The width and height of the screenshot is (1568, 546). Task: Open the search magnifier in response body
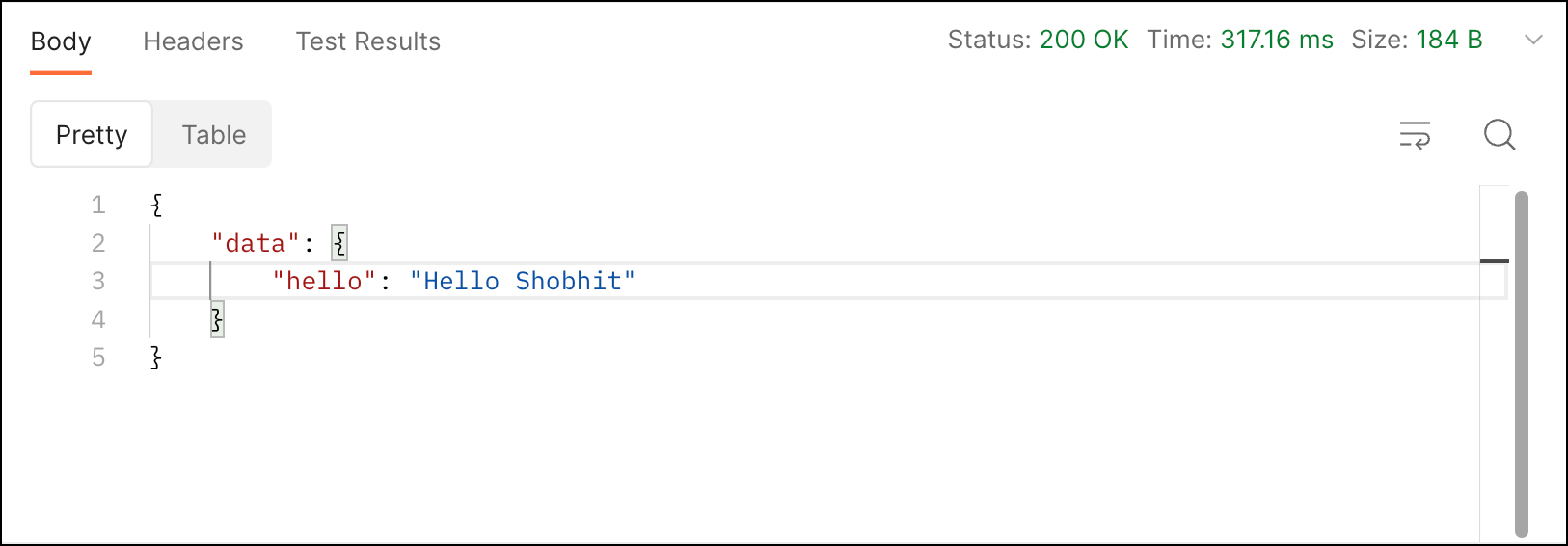point(1500,135)
